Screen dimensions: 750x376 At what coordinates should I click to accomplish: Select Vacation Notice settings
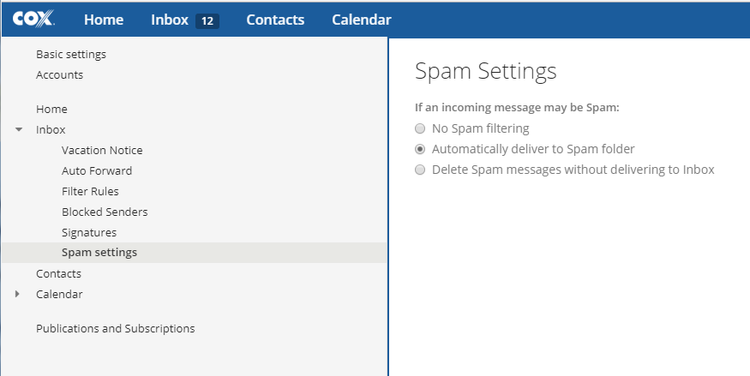[x=102, y=150]
